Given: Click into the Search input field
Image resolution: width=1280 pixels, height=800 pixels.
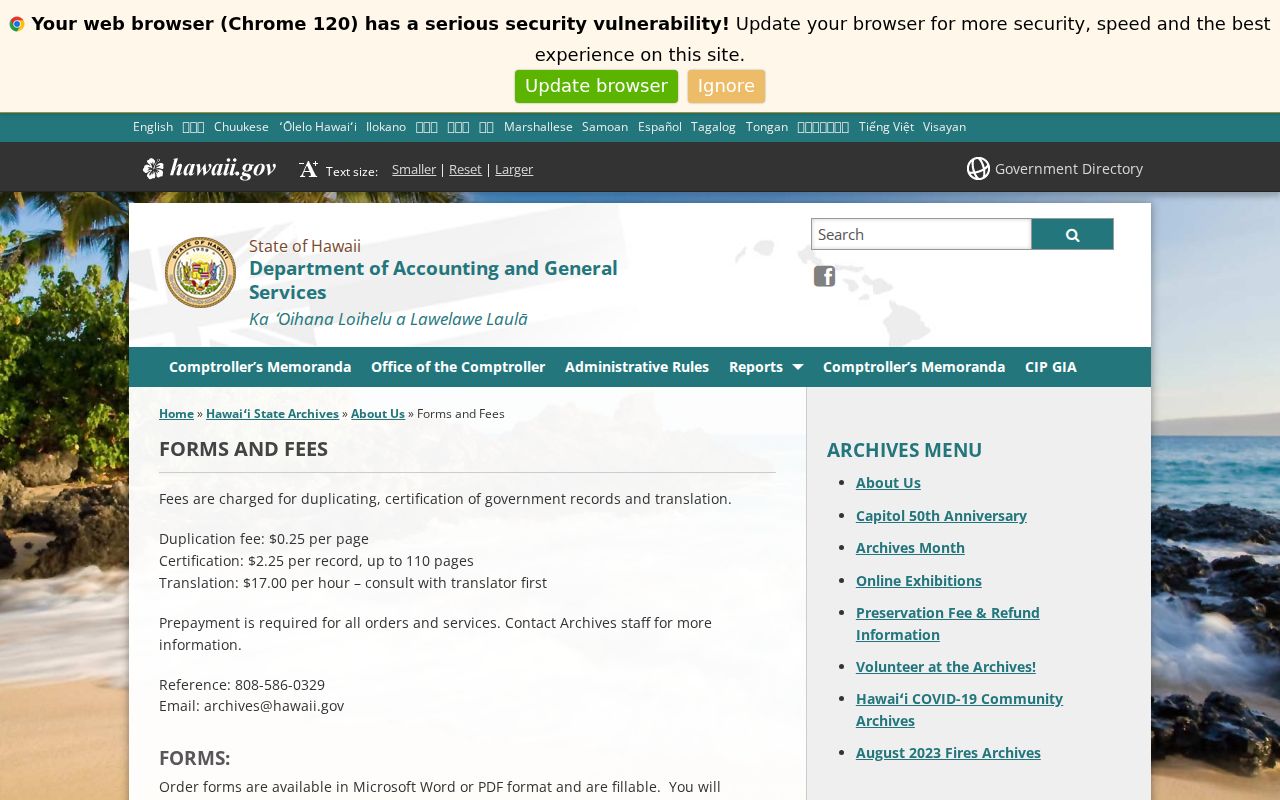Looking at the screenshot, I should 921,234.
